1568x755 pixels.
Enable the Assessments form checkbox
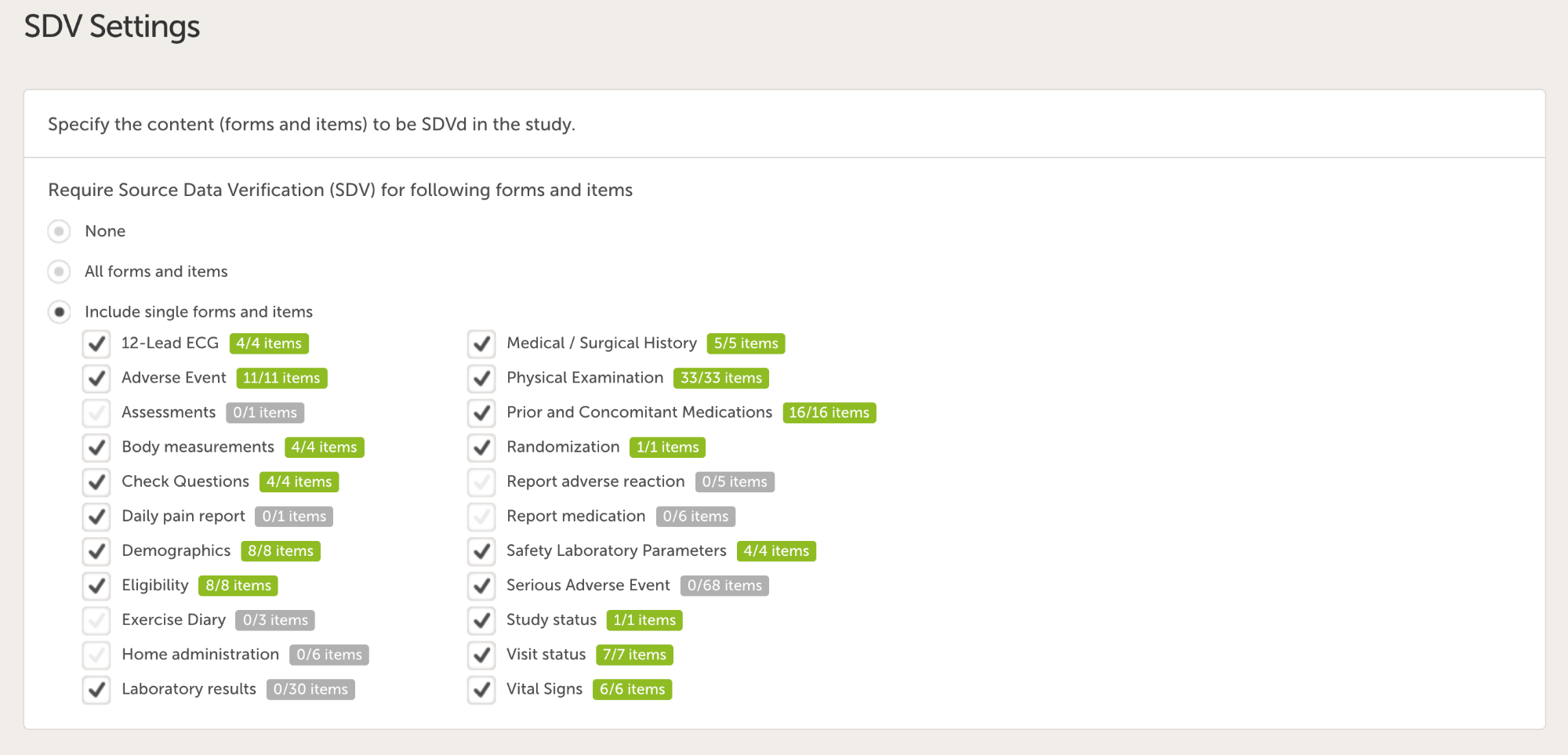96,412
